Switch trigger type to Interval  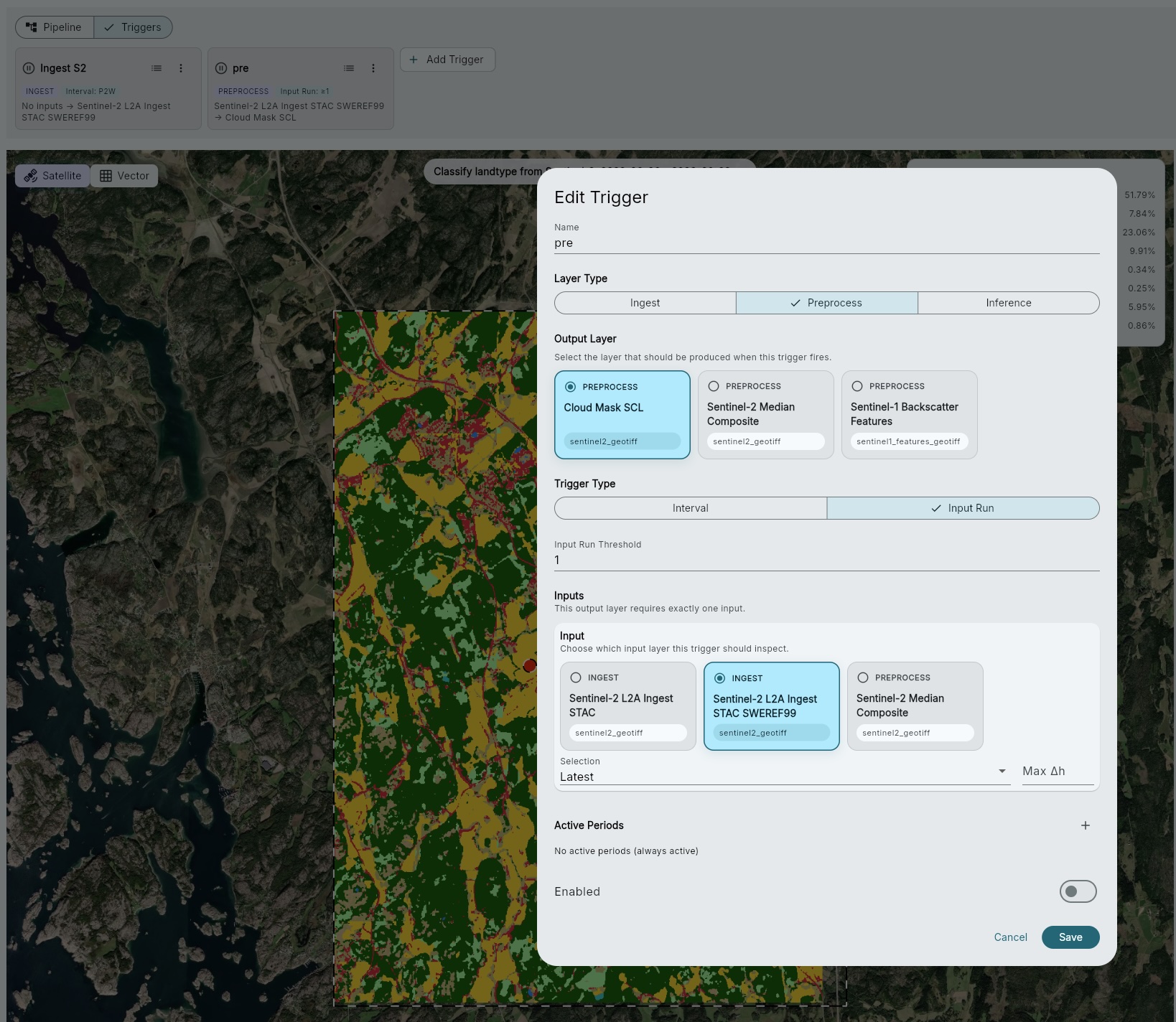pos(690,508)
